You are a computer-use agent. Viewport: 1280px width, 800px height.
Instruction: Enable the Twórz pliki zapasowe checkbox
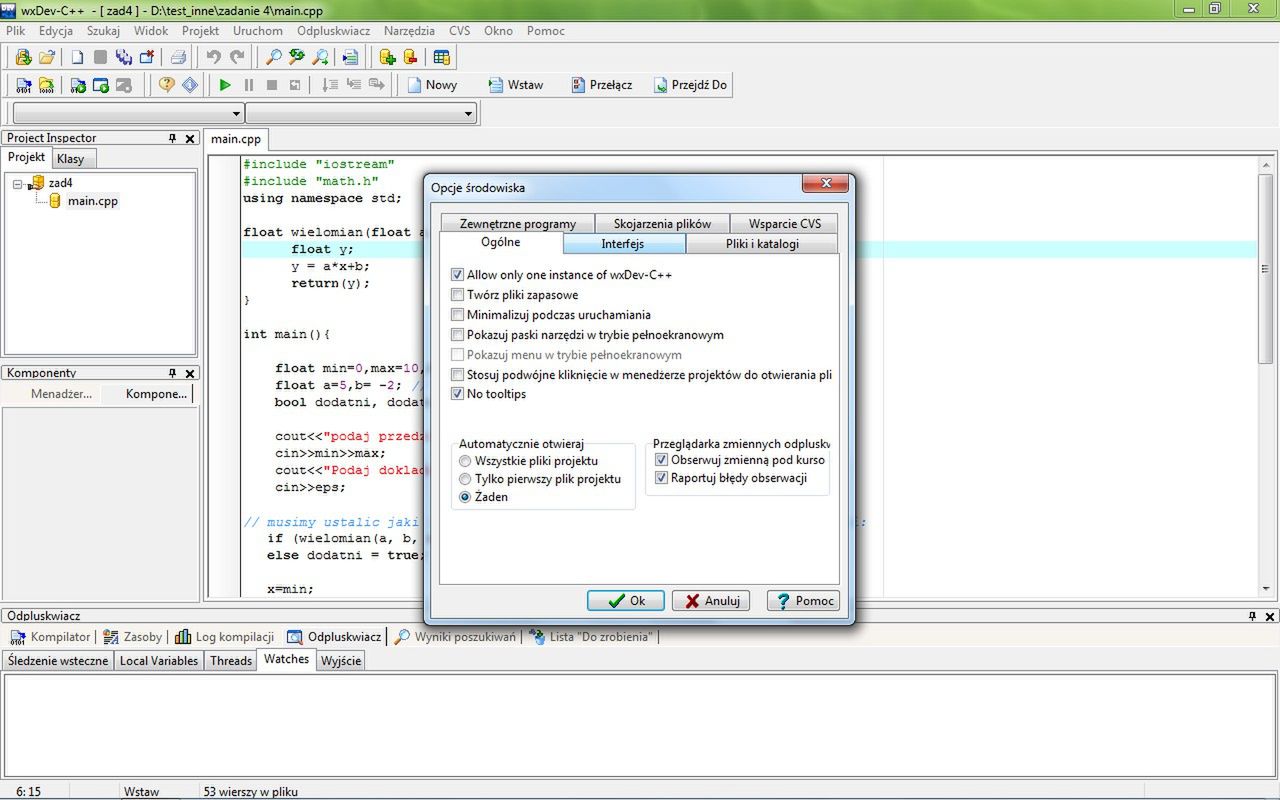[x=458, y=295]
